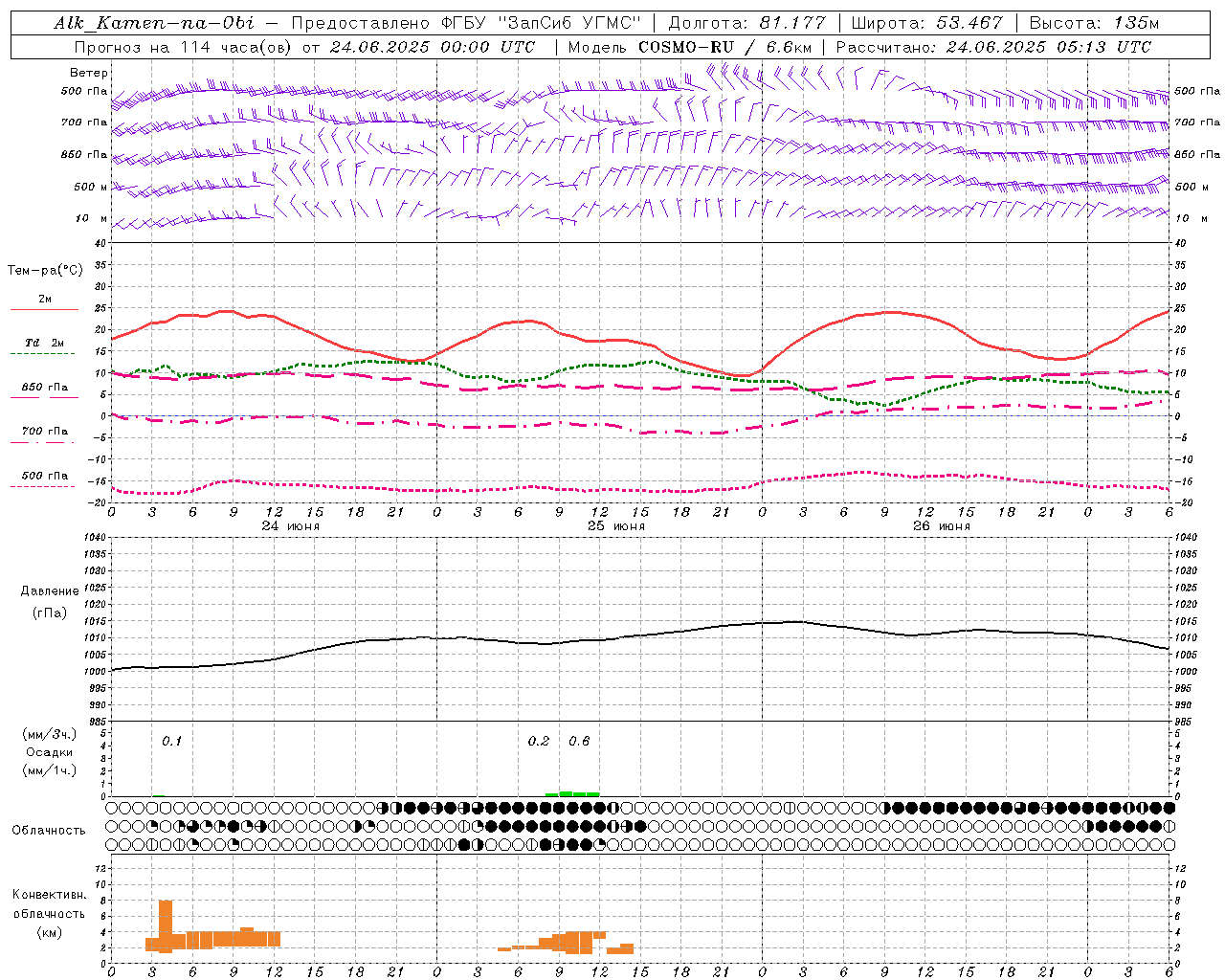The image size is (1225, 980).
Task: Click the dash-dot 700 гПа legend line
Action: (42, 442)
